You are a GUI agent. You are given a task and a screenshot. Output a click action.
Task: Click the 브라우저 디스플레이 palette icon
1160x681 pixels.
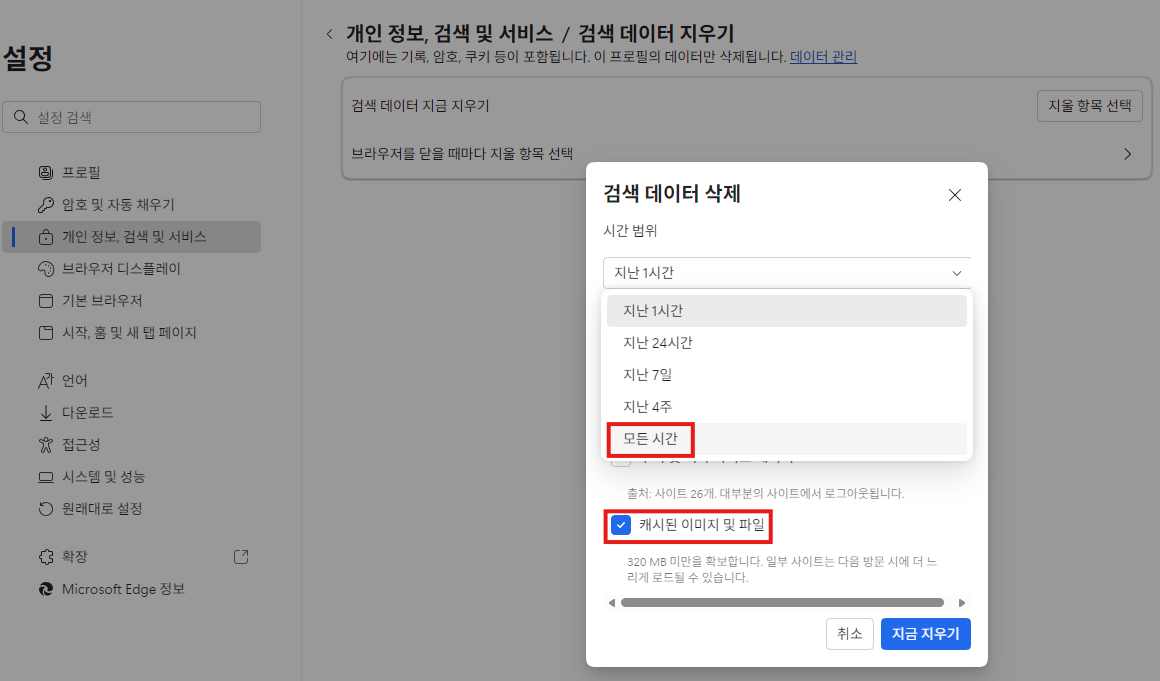click(x=45, y=269)
